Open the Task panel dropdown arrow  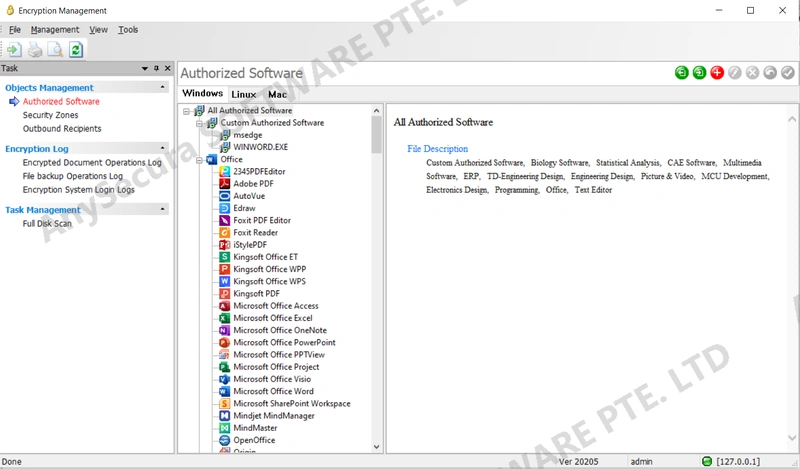click(145, 68)
